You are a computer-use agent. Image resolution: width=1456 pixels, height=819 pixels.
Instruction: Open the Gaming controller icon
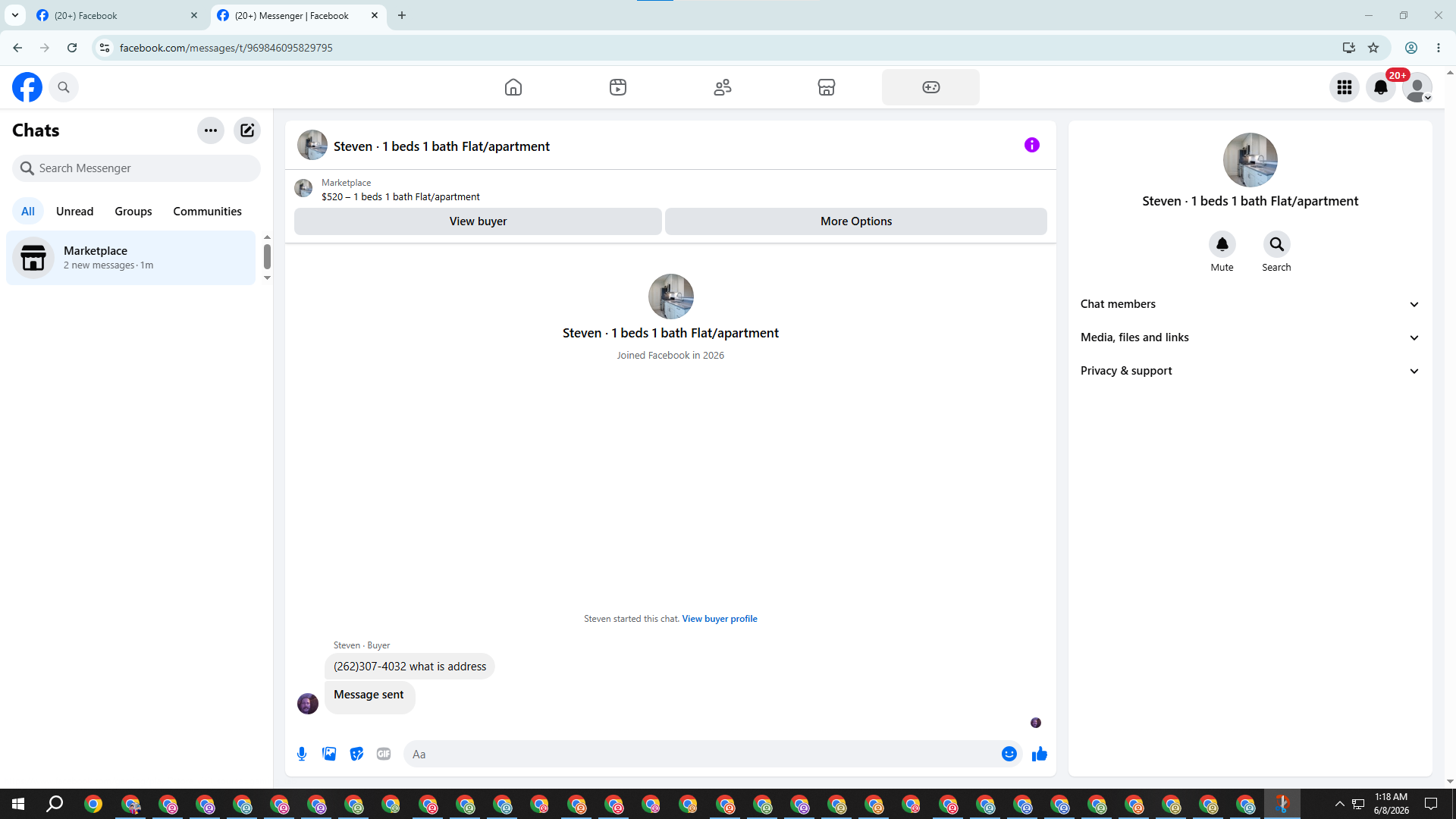931,87
